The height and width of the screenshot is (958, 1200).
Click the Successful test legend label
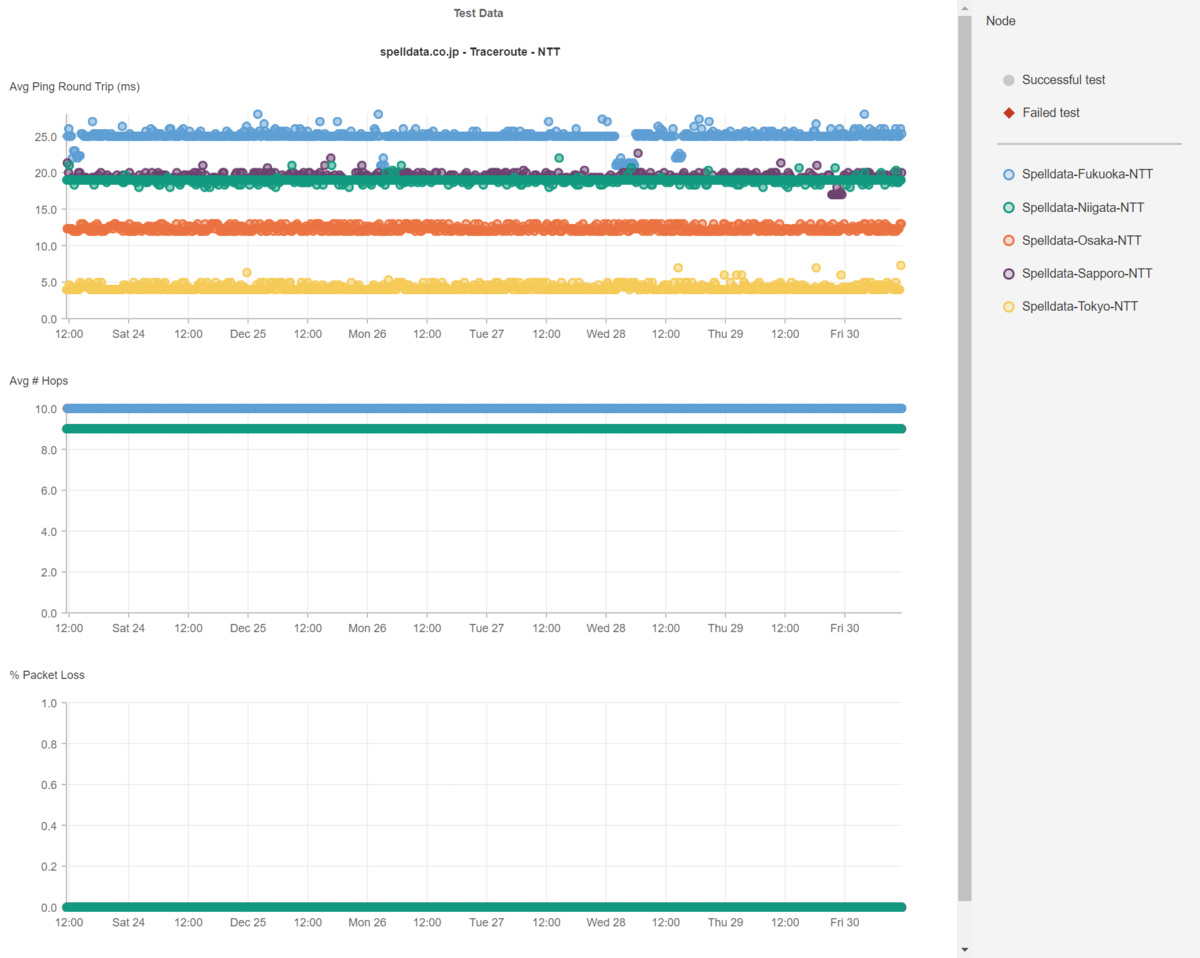tap(1063, 80)
